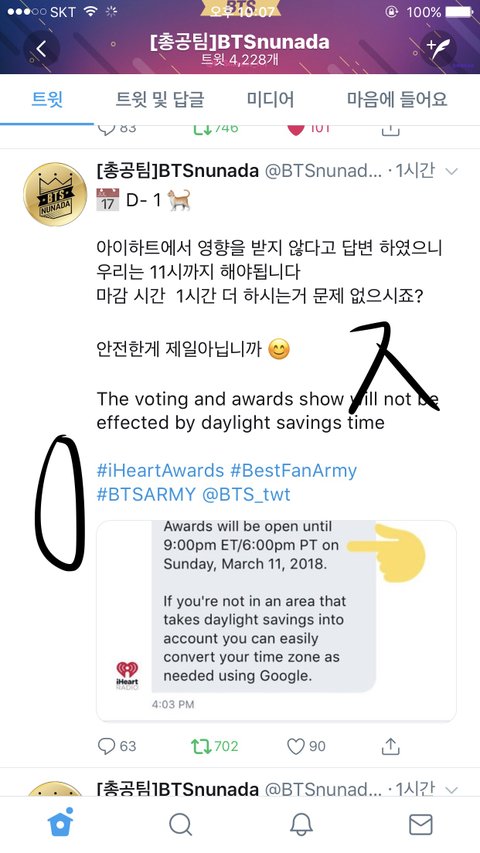The image size is (480, 853).
Task: Expand the bottom tweet options chevron
Action: tap(451, 789)
